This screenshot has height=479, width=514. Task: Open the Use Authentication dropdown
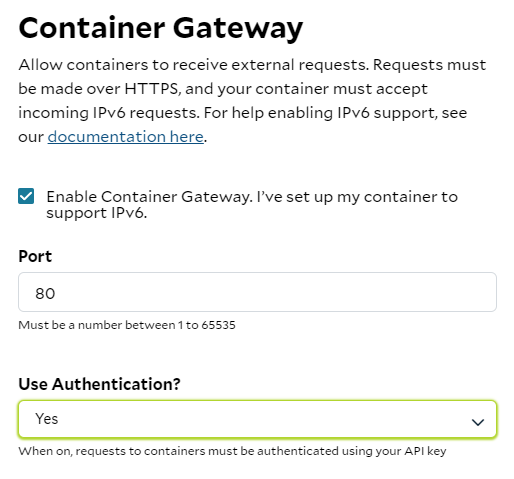point(257,419)
